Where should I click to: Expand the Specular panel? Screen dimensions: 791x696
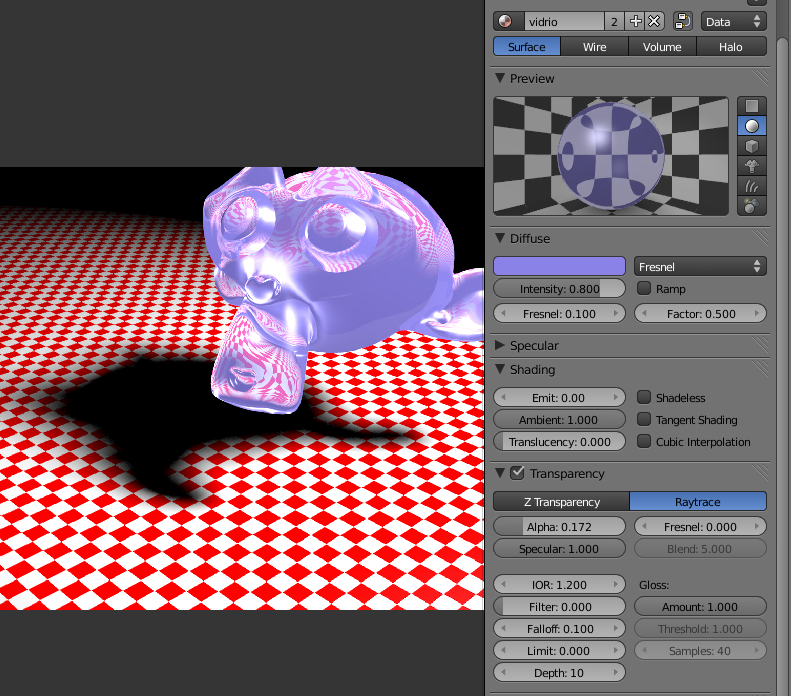pyautogui.click(x=500, y=345)
